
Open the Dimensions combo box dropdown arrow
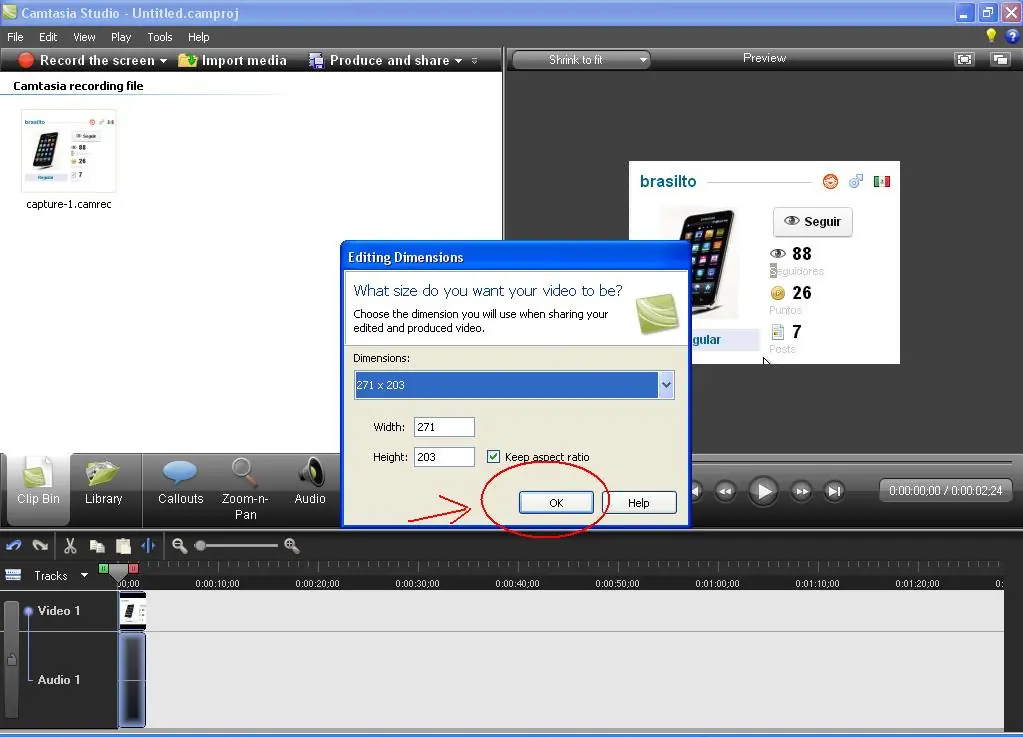pos(665,385)
